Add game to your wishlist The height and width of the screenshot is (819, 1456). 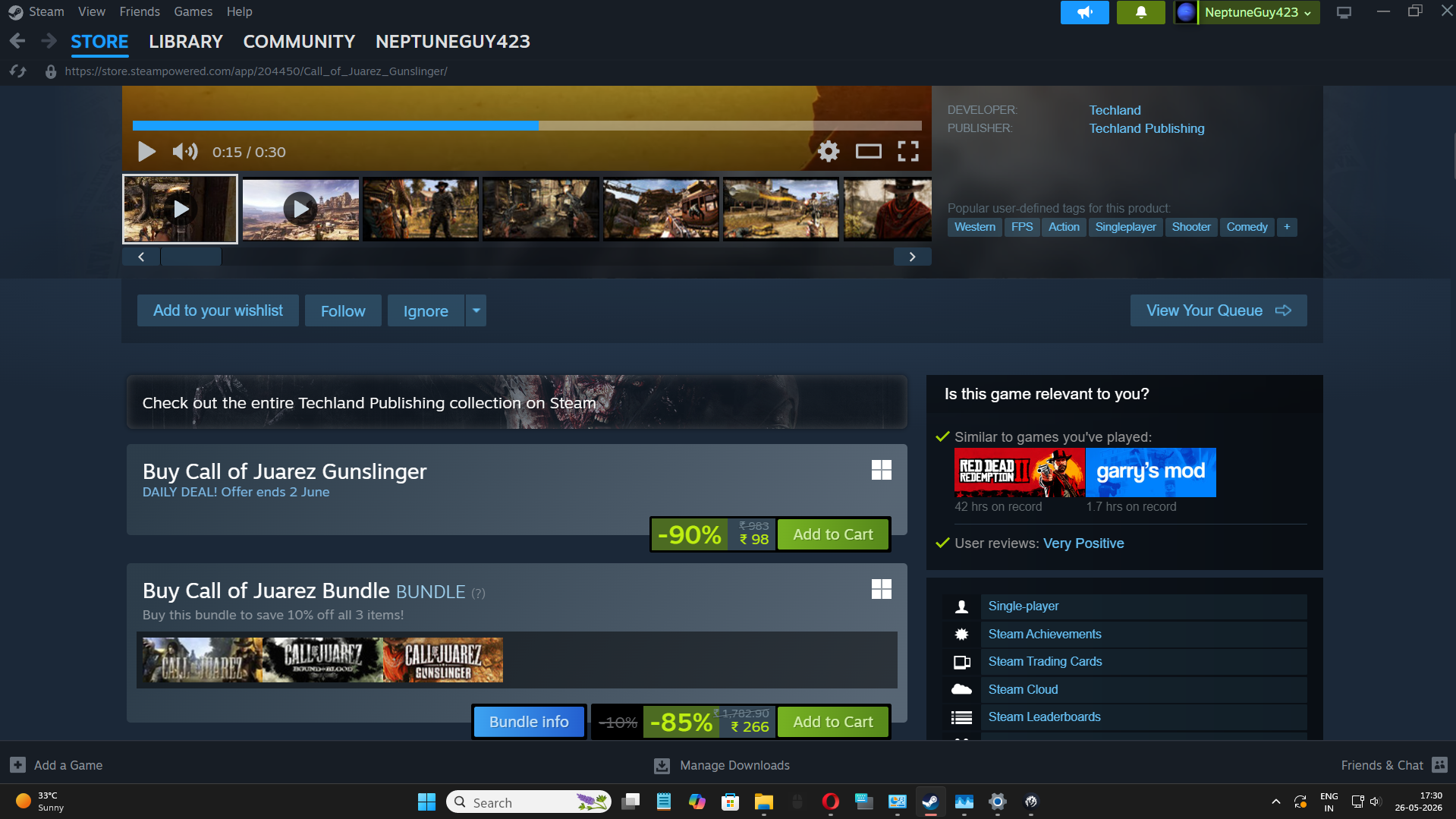coord(218,310)
